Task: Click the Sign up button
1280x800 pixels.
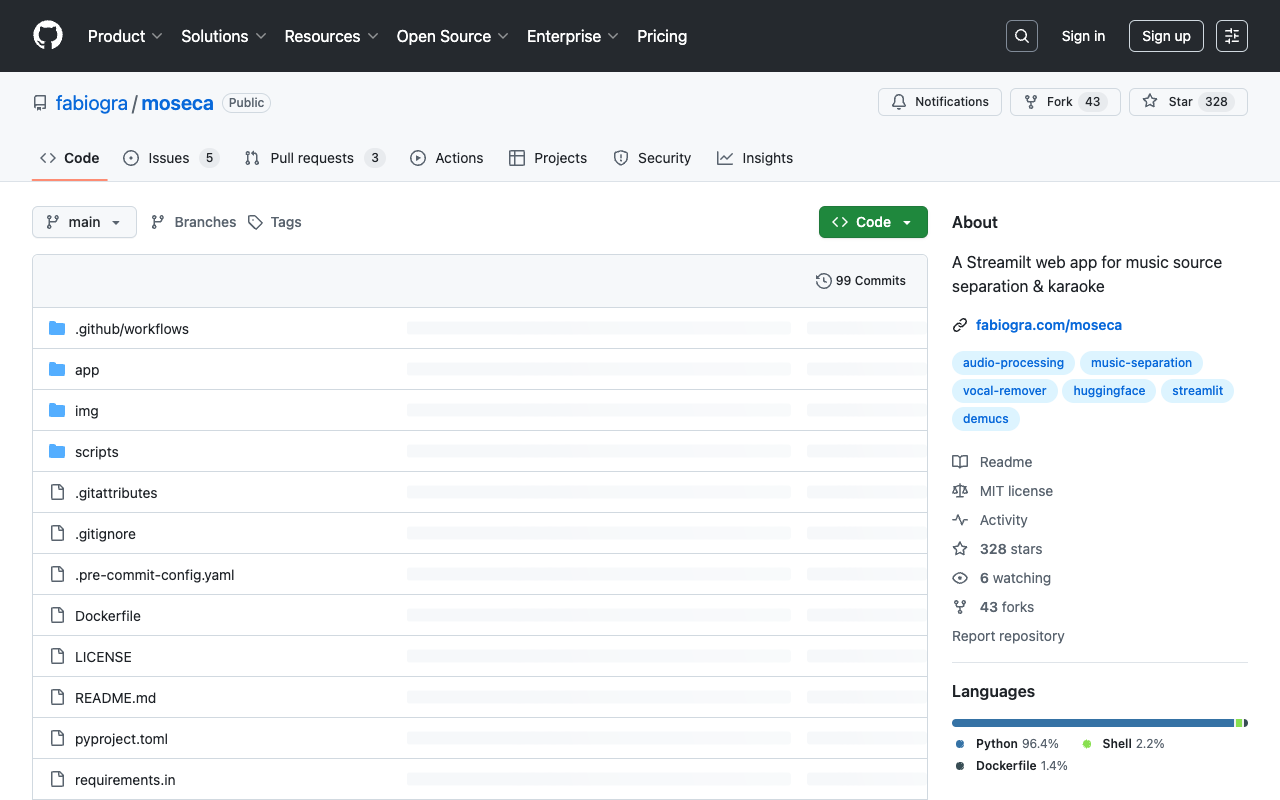Action: pyautogui.click(x=1166, y=36)
